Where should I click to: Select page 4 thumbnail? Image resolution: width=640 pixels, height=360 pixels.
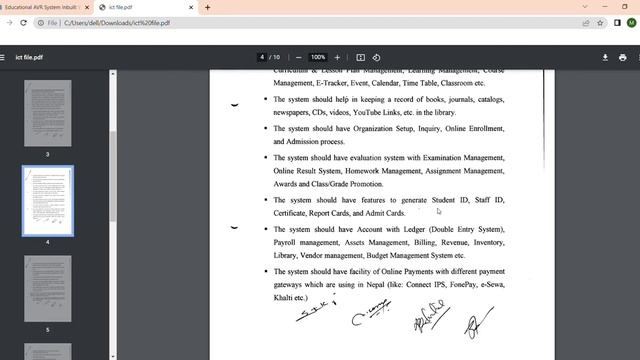pos(48,201)
